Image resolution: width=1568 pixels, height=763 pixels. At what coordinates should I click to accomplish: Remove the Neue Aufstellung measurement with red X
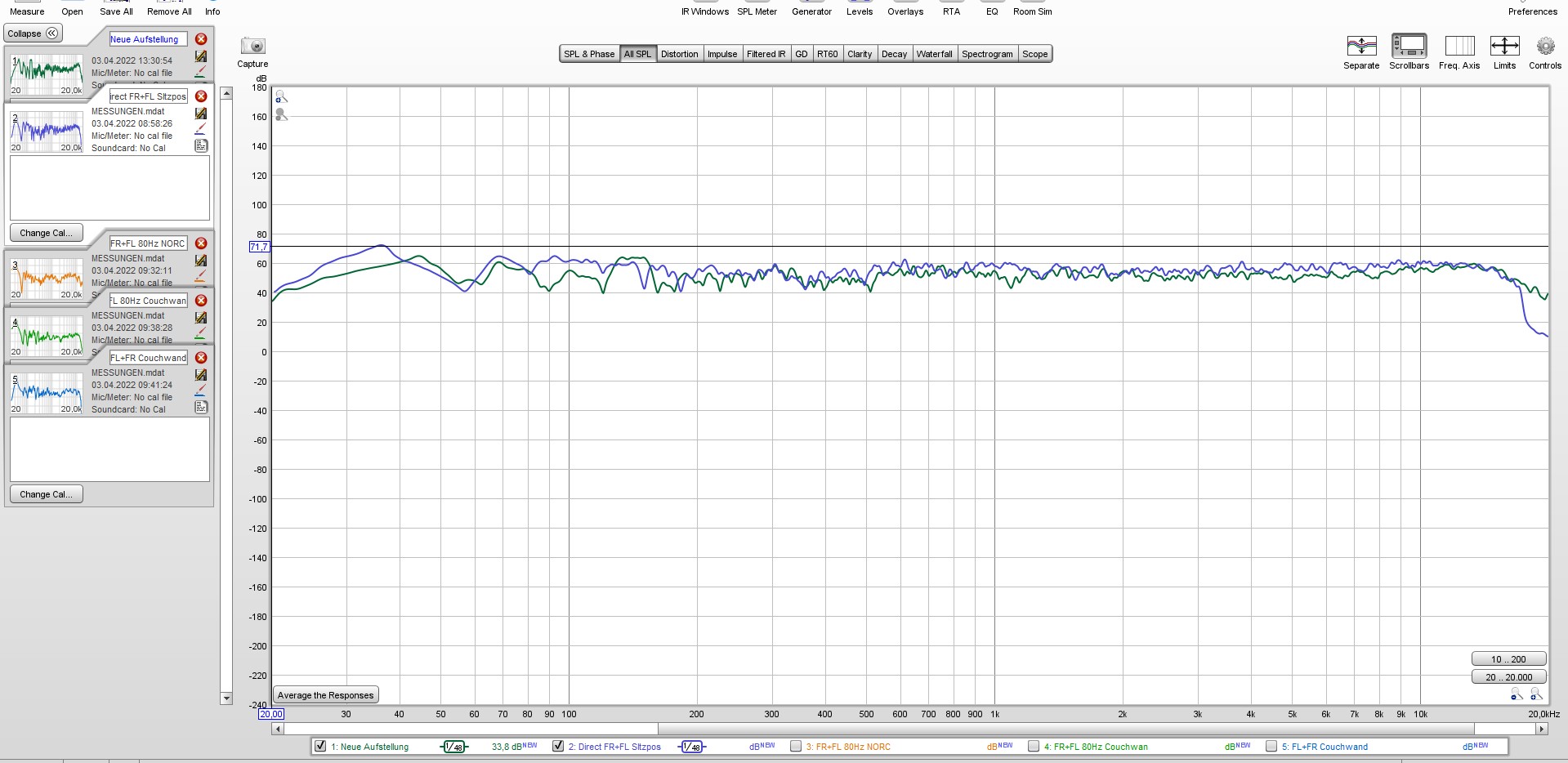click(201, 39)
